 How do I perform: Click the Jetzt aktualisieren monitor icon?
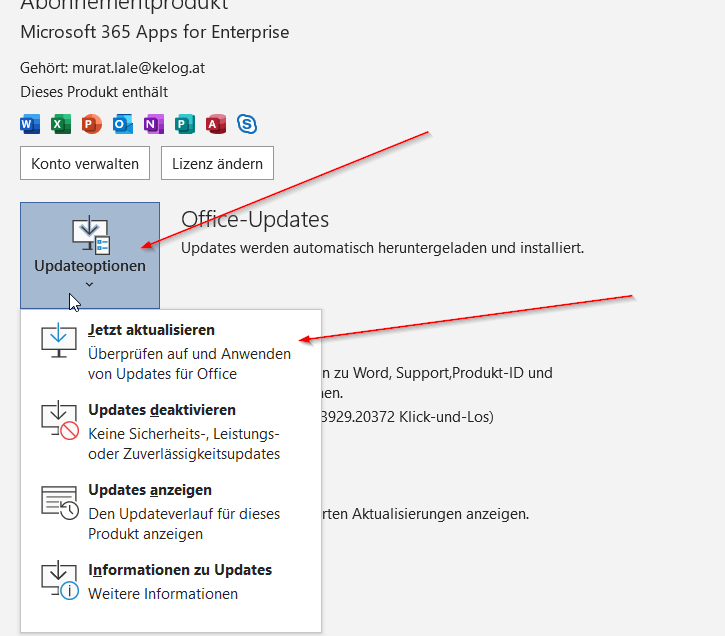pos(59,341)
